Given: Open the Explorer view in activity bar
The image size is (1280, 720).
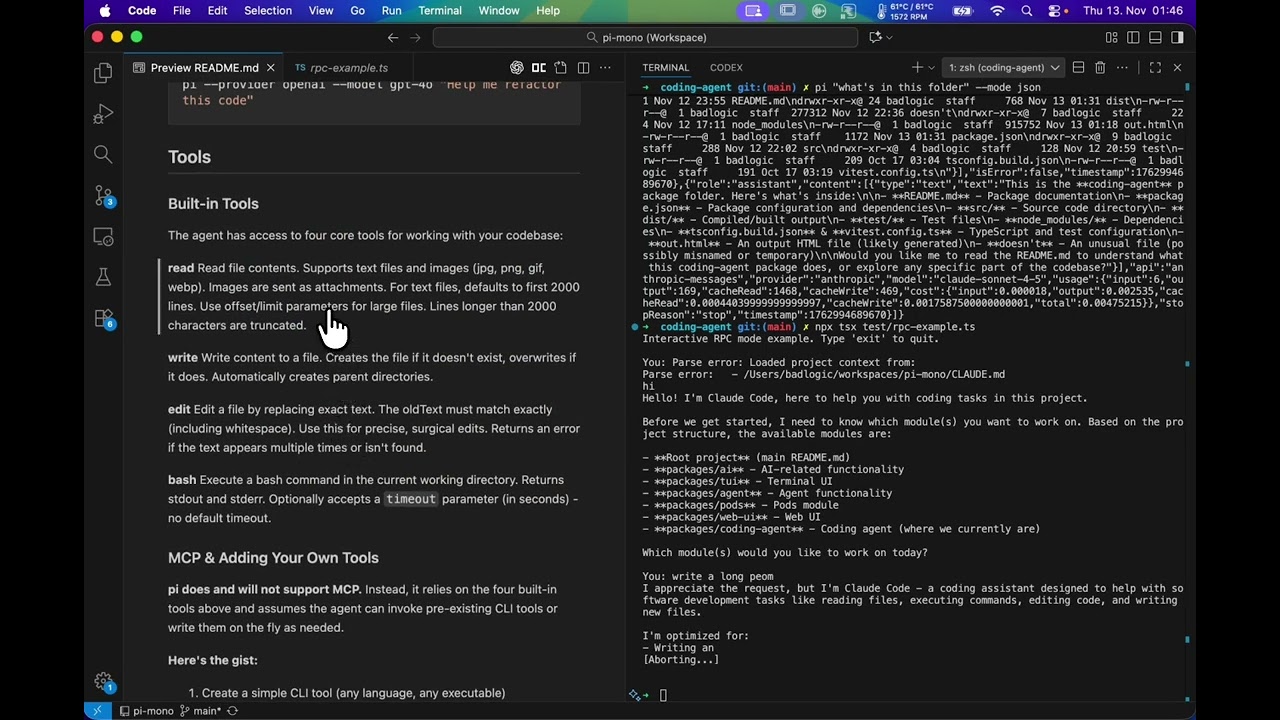Looking at the screenshot, I should tap(103, 73).
